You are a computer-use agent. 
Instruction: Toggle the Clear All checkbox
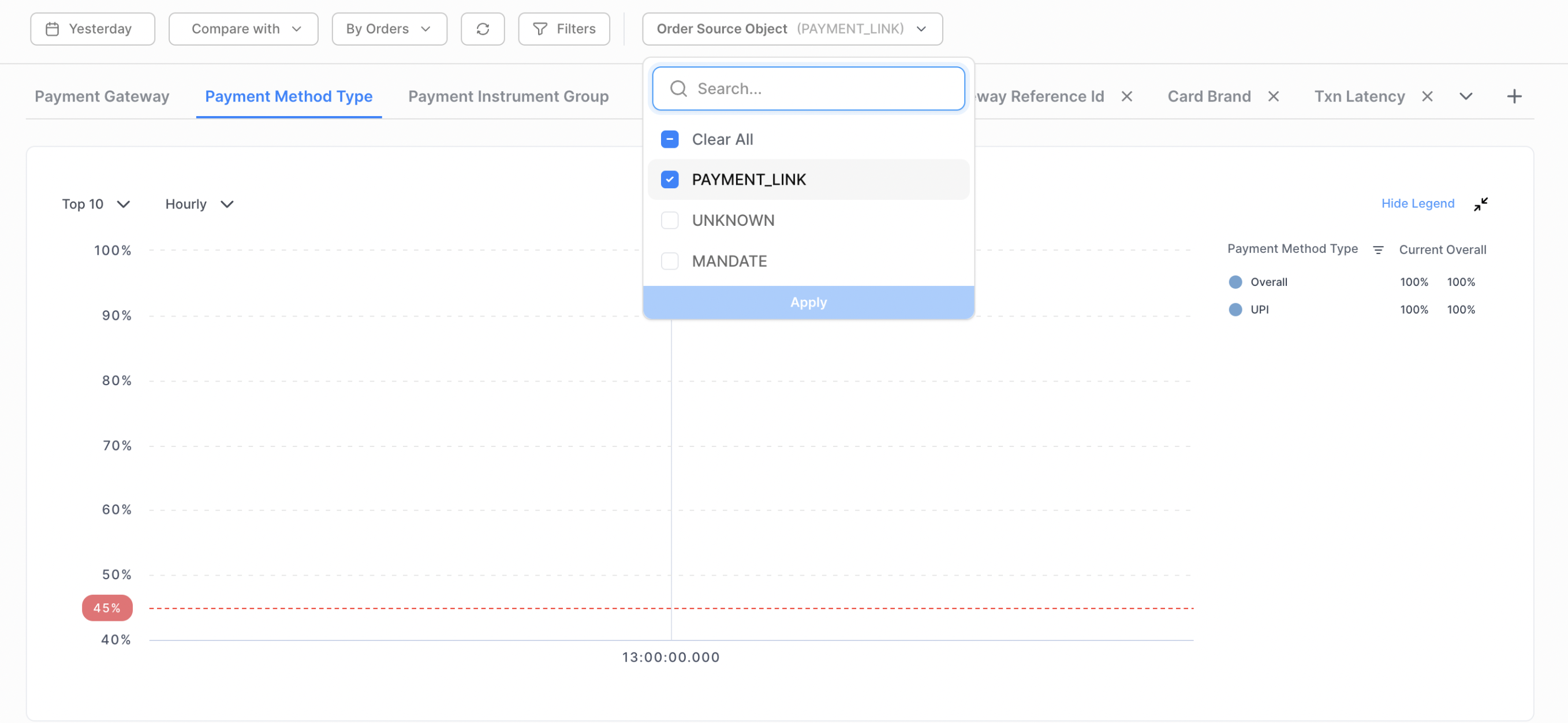670,140
